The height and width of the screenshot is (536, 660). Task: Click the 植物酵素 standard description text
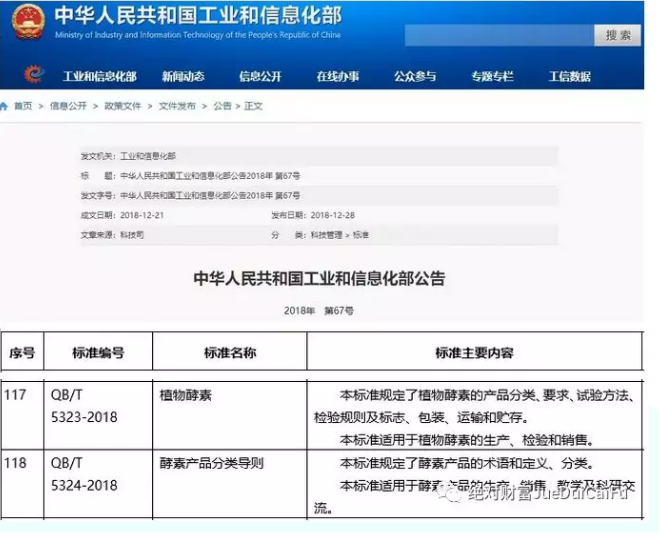[x=475, y=418]
